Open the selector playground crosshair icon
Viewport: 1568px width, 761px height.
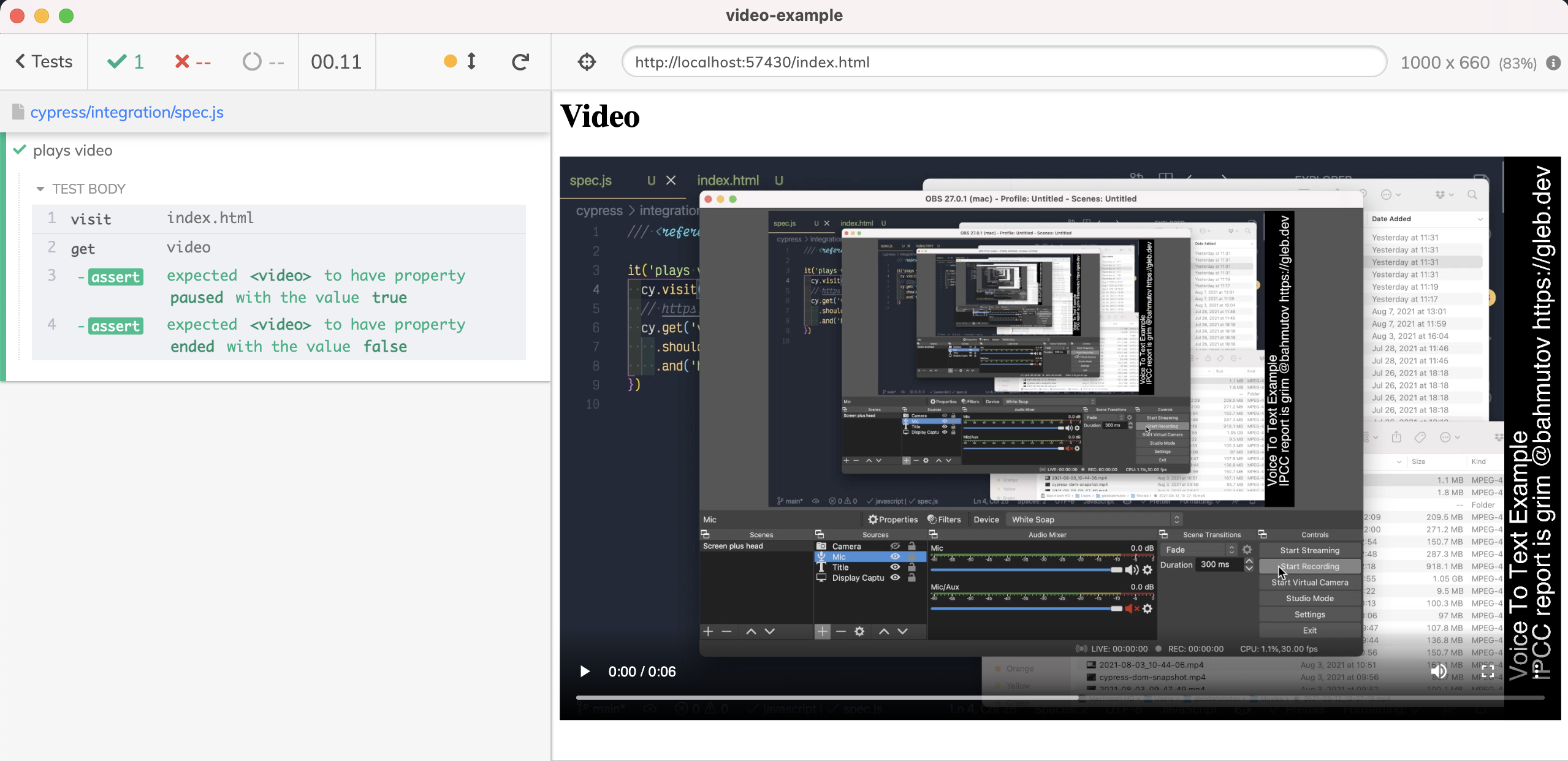587,62
